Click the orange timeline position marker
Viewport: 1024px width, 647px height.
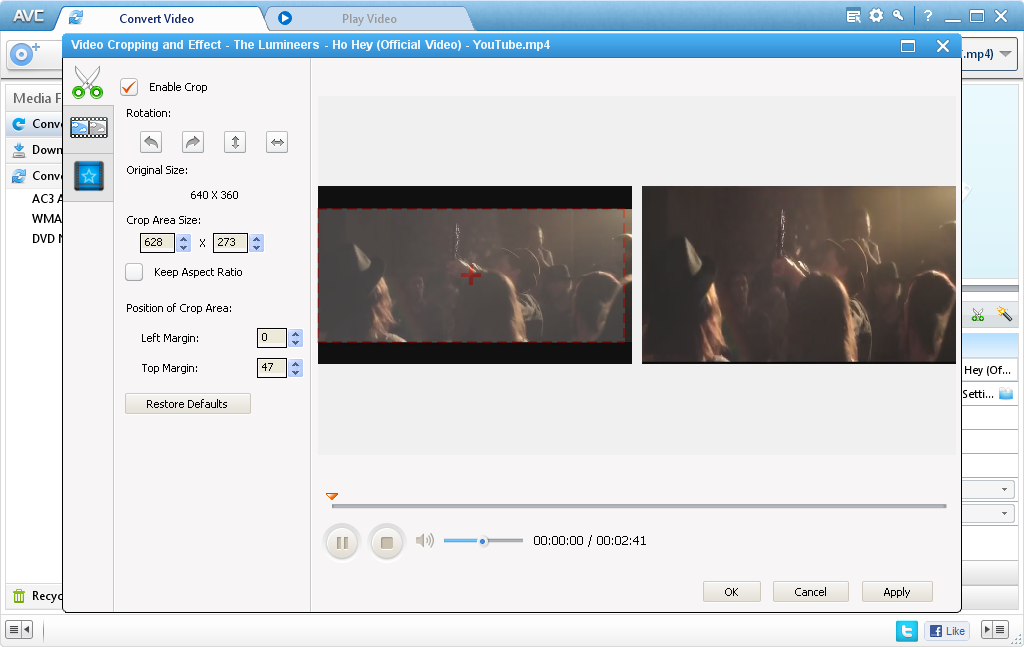tap(332, 497)
